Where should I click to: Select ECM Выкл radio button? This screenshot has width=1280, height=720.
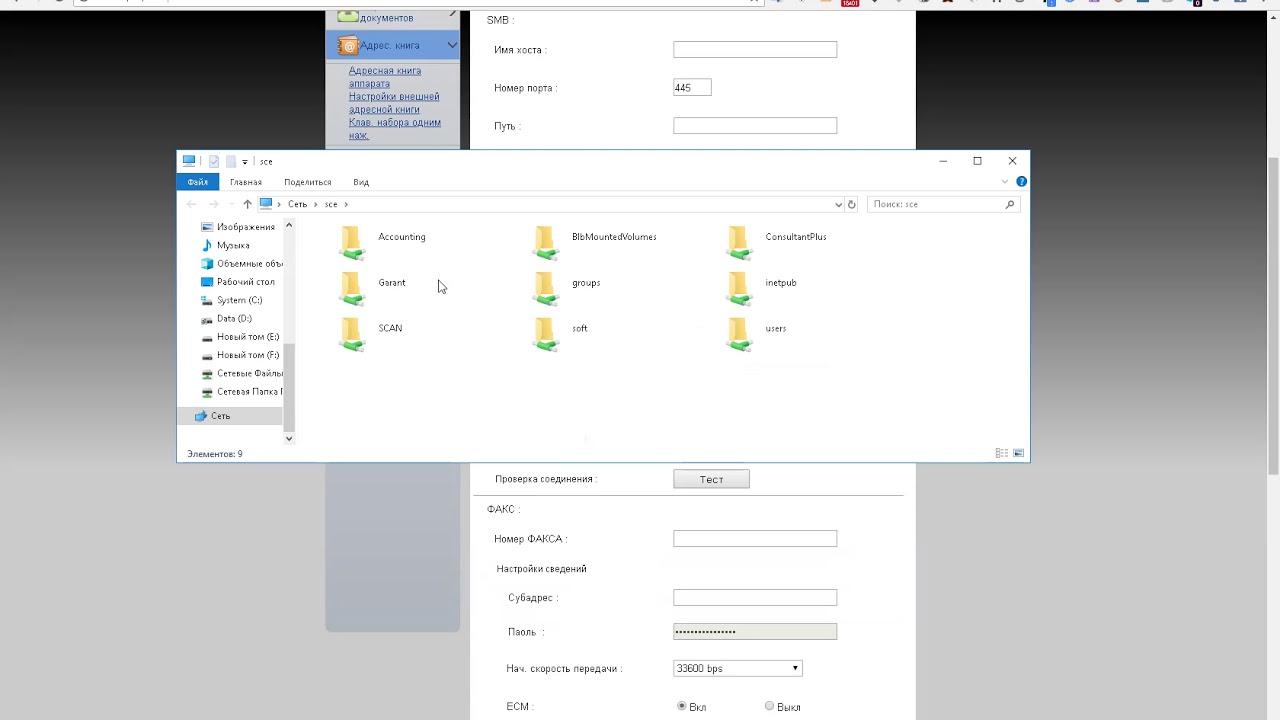(769, 706)
